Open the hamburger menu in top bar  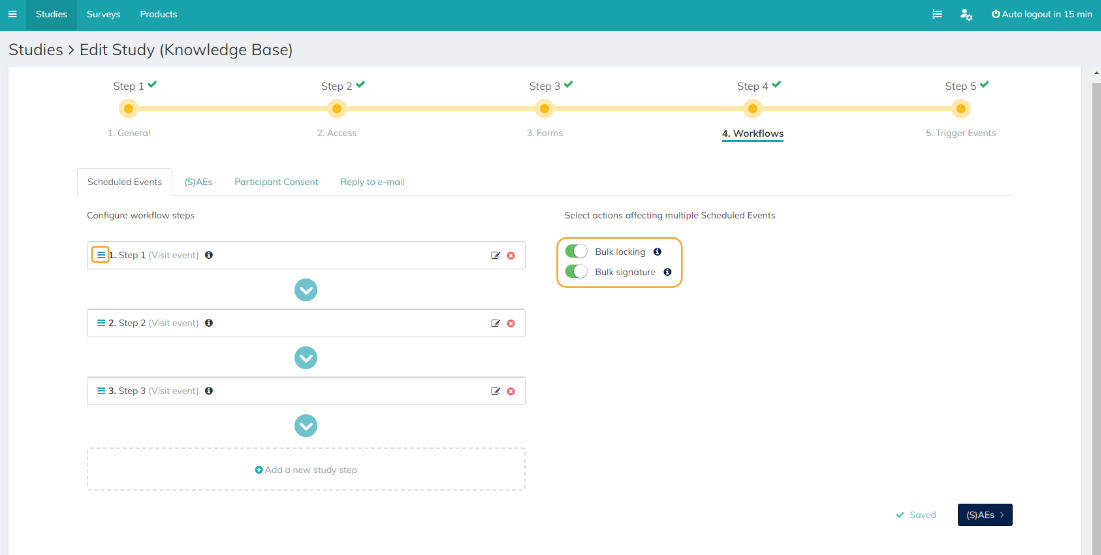pos(12,14)
